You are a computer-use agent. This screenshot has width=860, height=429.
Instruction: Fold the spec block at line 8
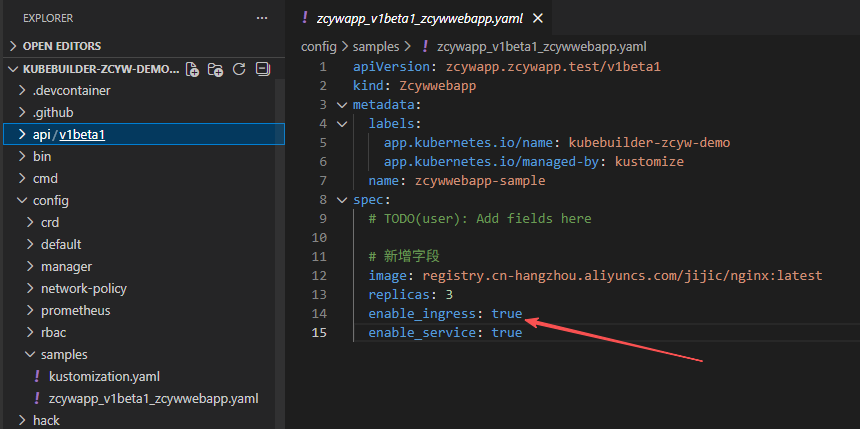[342, 199]
